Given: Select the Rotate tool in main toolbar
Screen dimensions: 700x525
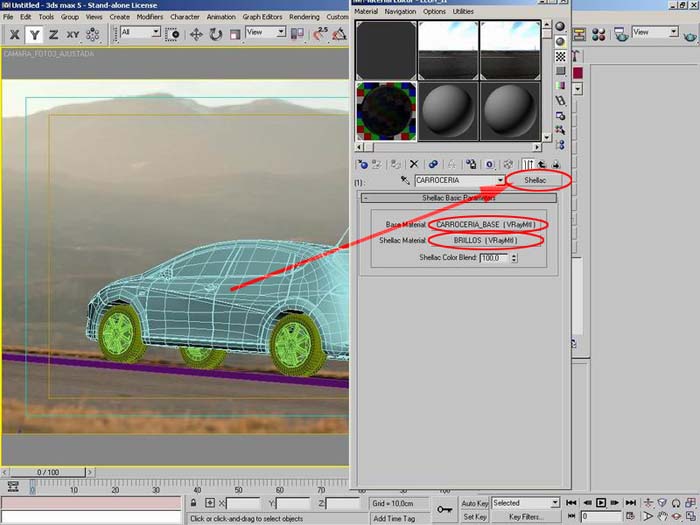Looking at the screenshot, I should coord(216,34).
